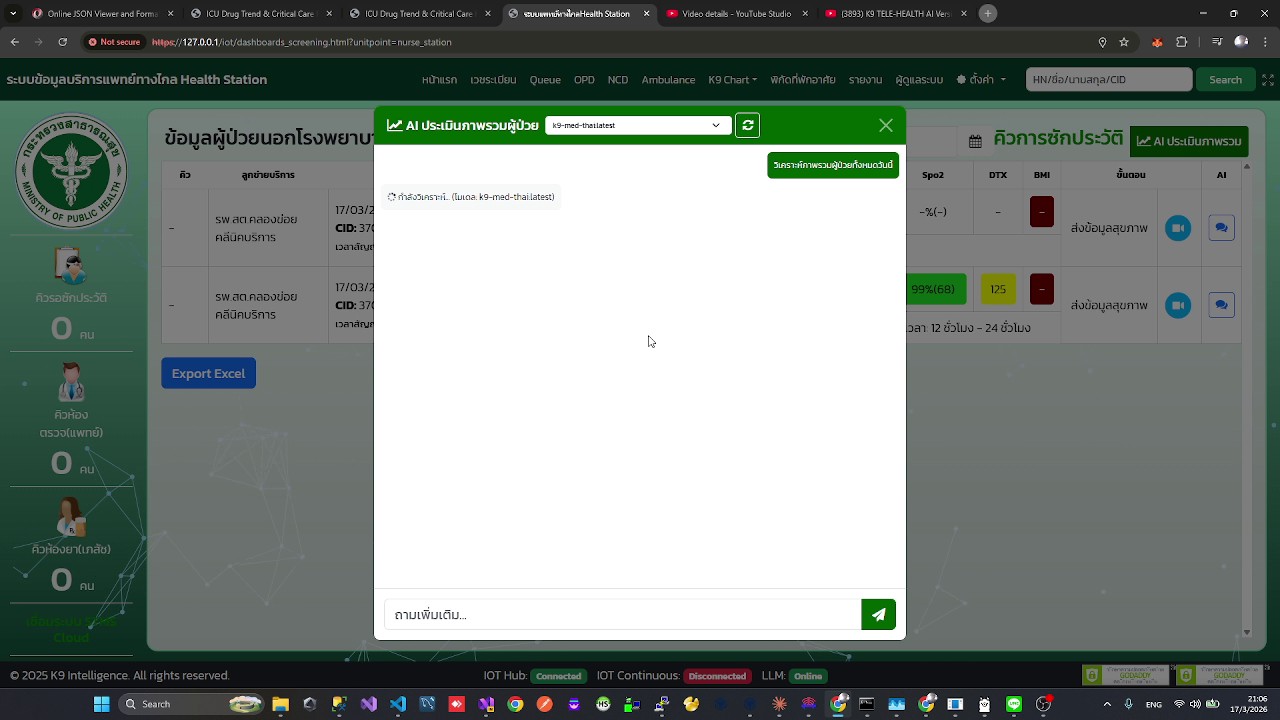Viewport: 1280px width, 720px height.
Task: Click the history-taking queue clipboard icon
Action: pos(71,266)
